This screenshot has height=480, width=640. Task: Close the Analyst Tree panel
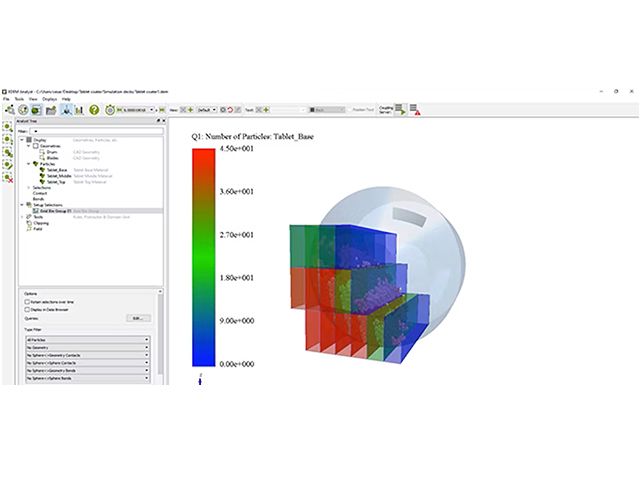164,121
